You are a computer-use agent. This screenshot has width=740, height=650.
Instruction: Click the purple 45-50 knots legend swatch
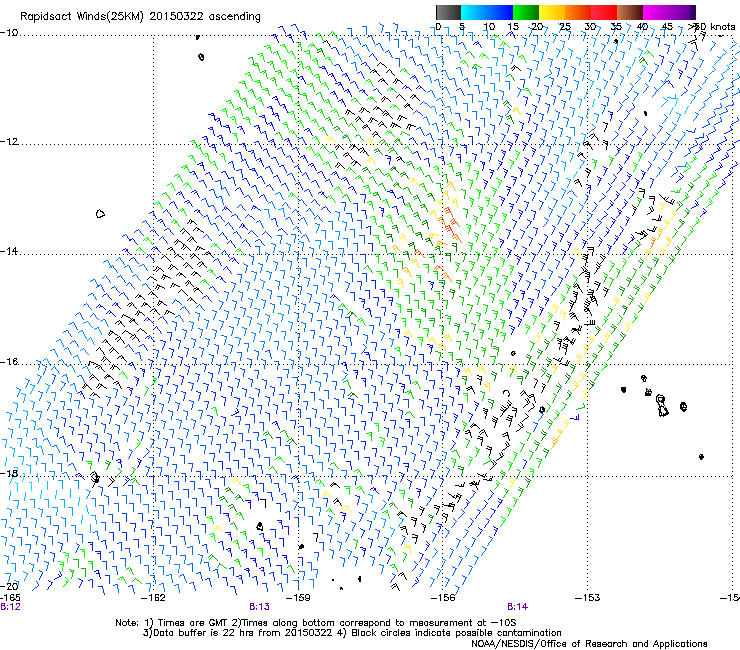click(682, 12)
